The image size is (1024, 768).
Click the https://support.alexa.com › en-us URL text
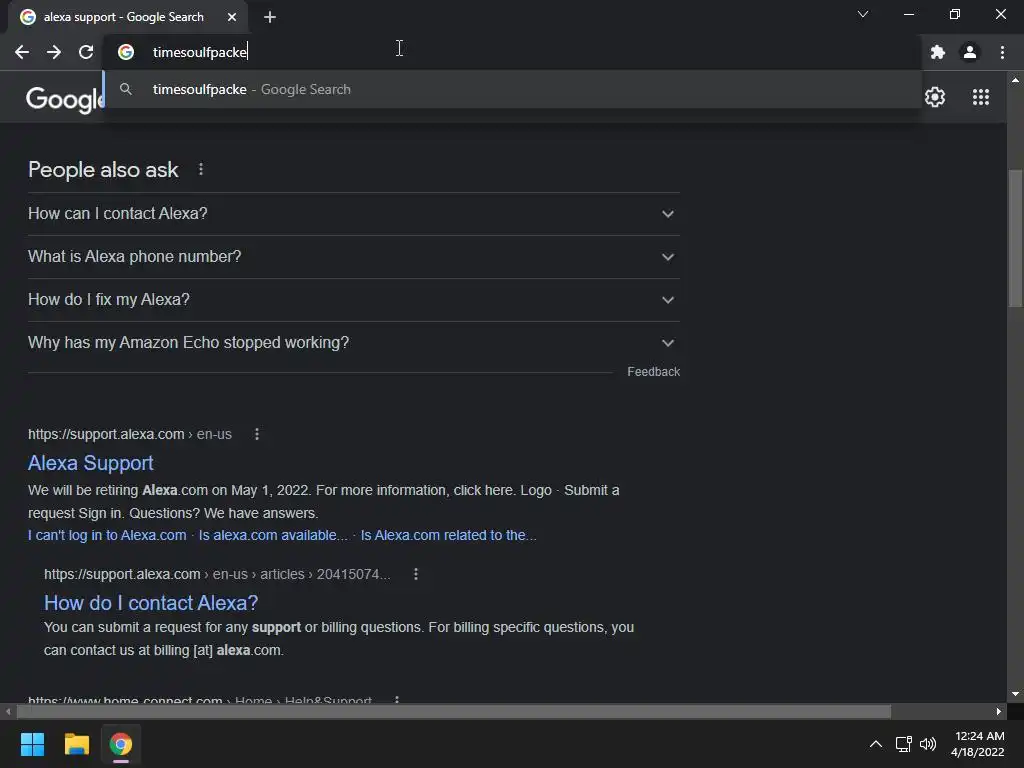130,434
